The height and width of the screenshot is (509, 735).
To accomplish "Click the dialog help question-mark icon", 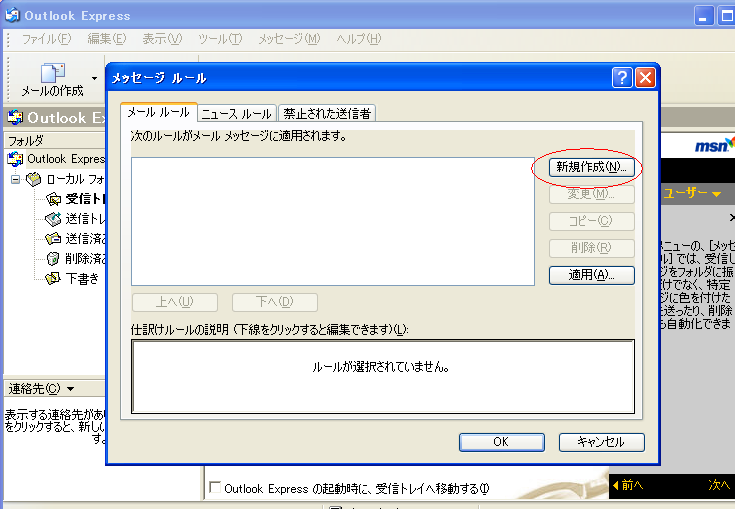I will (622, 78).
